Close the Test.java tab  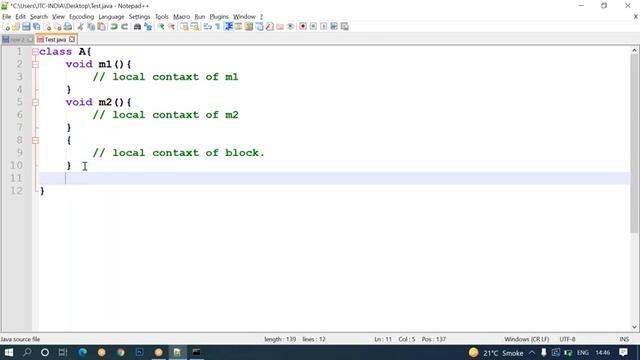tap(72, 40)
